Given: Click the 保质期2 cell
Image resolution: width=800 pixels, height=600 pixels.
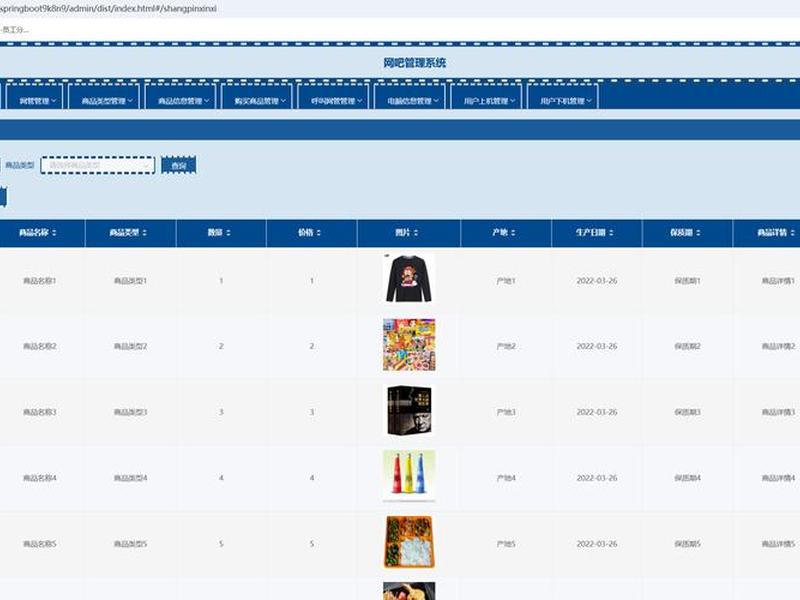Looking at the screenshot, I should point(687,346).
